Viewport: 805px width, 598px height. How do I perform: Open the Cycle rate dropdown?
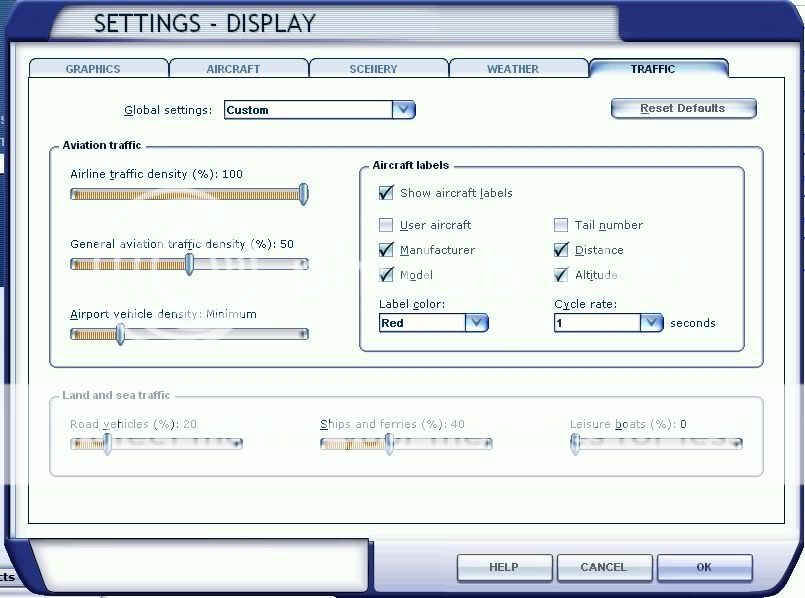(652, 323)
